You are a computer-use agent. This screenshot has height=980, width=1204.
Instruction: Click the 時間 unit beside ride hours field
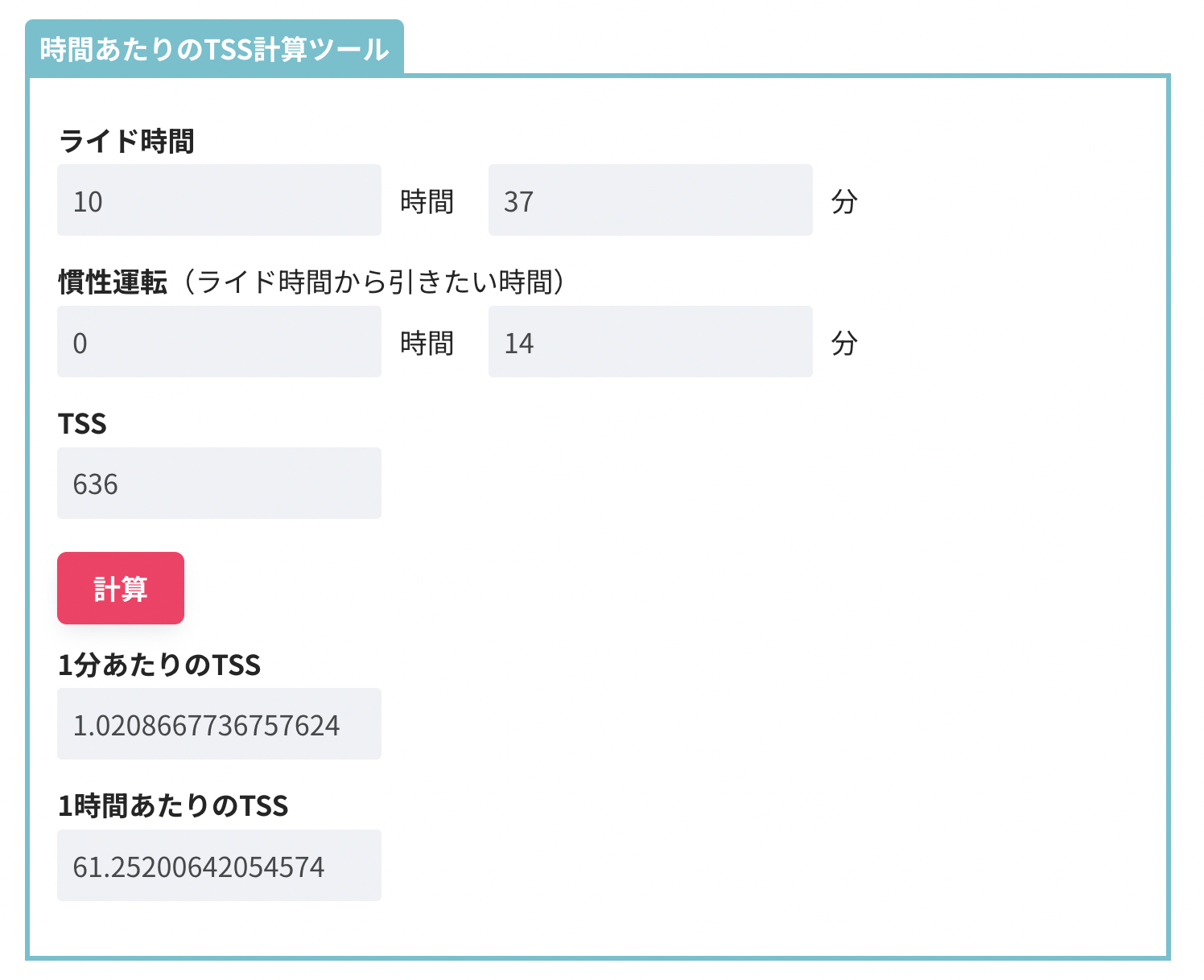427,201
